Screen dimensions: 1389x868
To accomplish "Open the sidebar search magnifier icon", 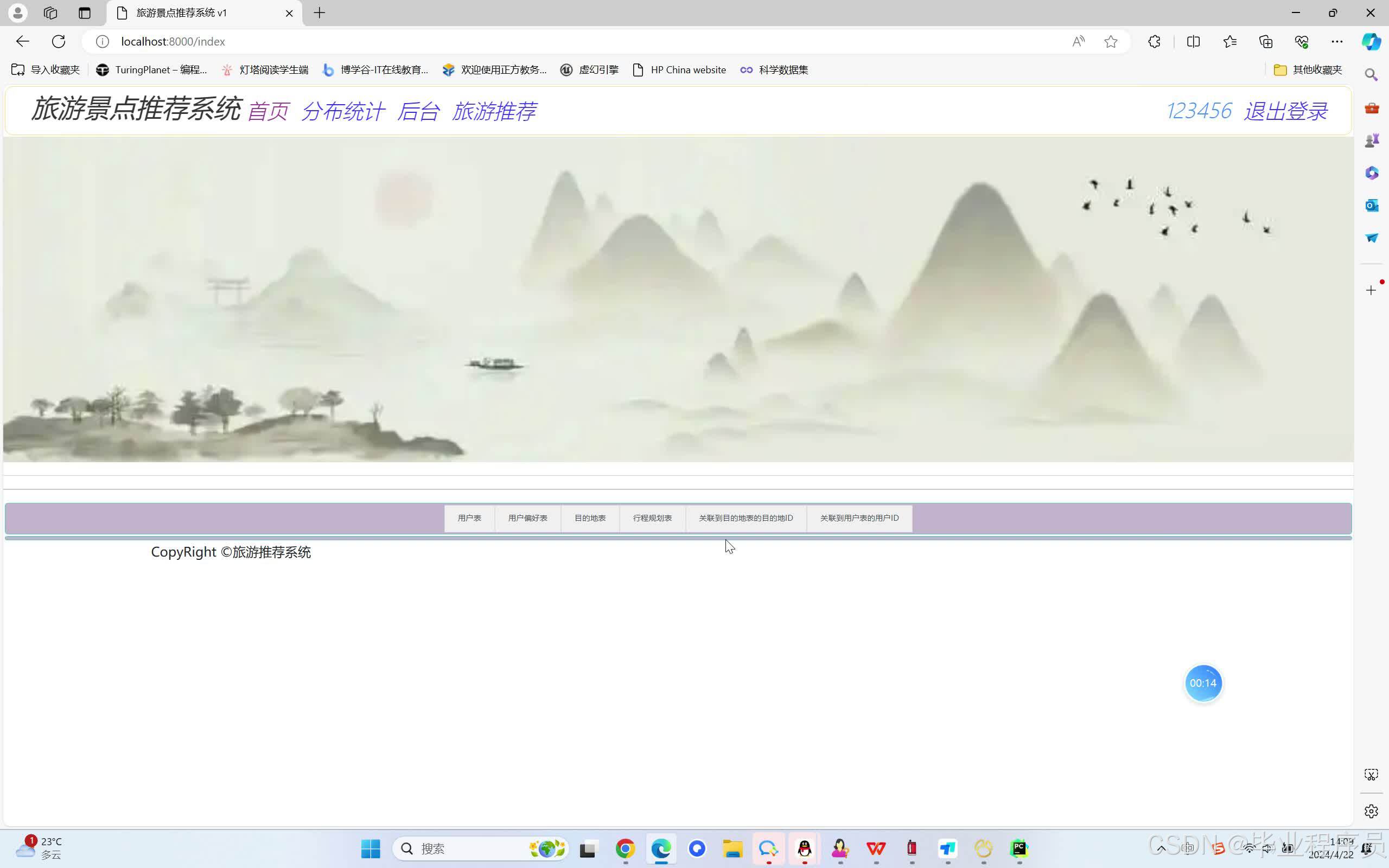I will [x=1371, y=75].
